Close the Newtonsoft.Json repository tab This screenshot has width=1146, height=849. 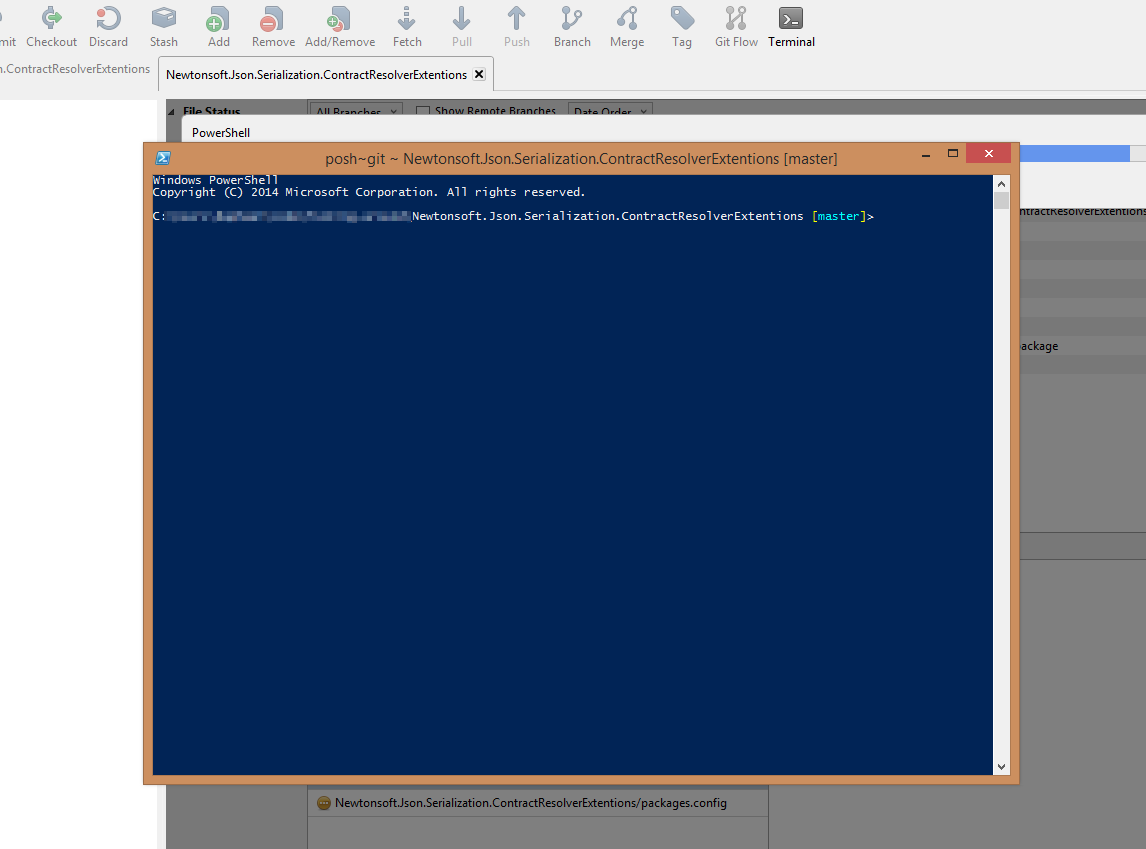479,74
